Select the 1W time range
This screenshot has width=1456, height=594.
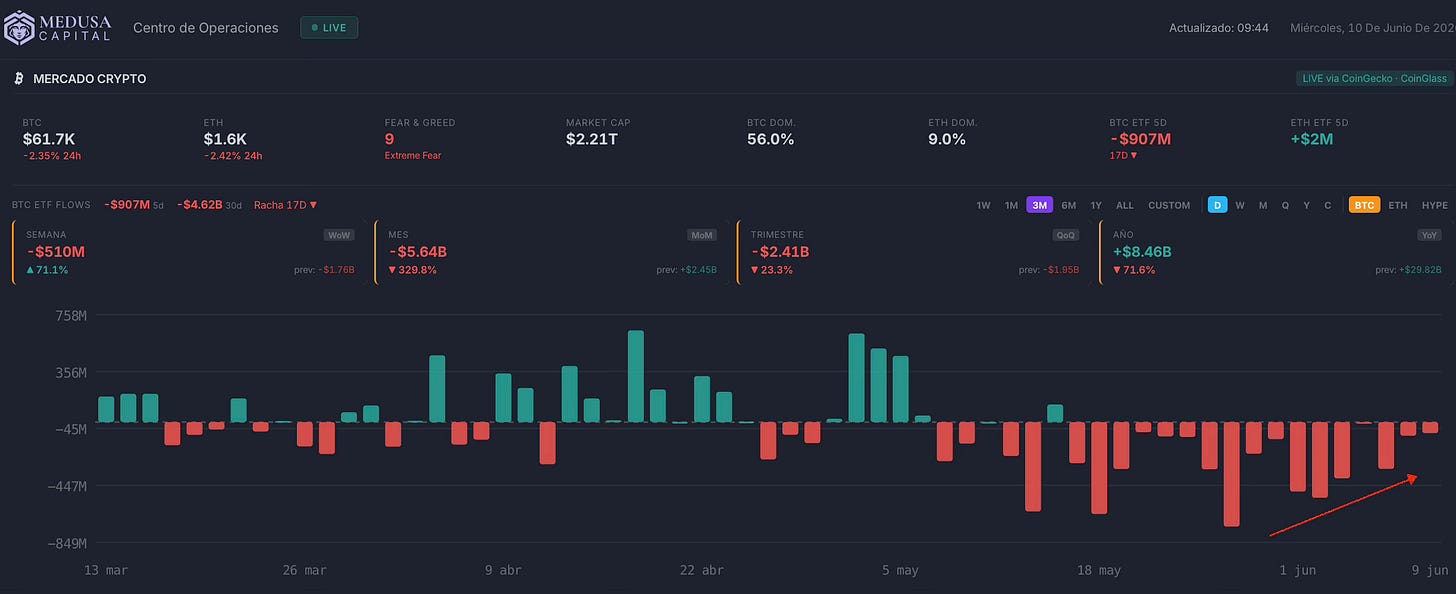click(x=984, y=205)
